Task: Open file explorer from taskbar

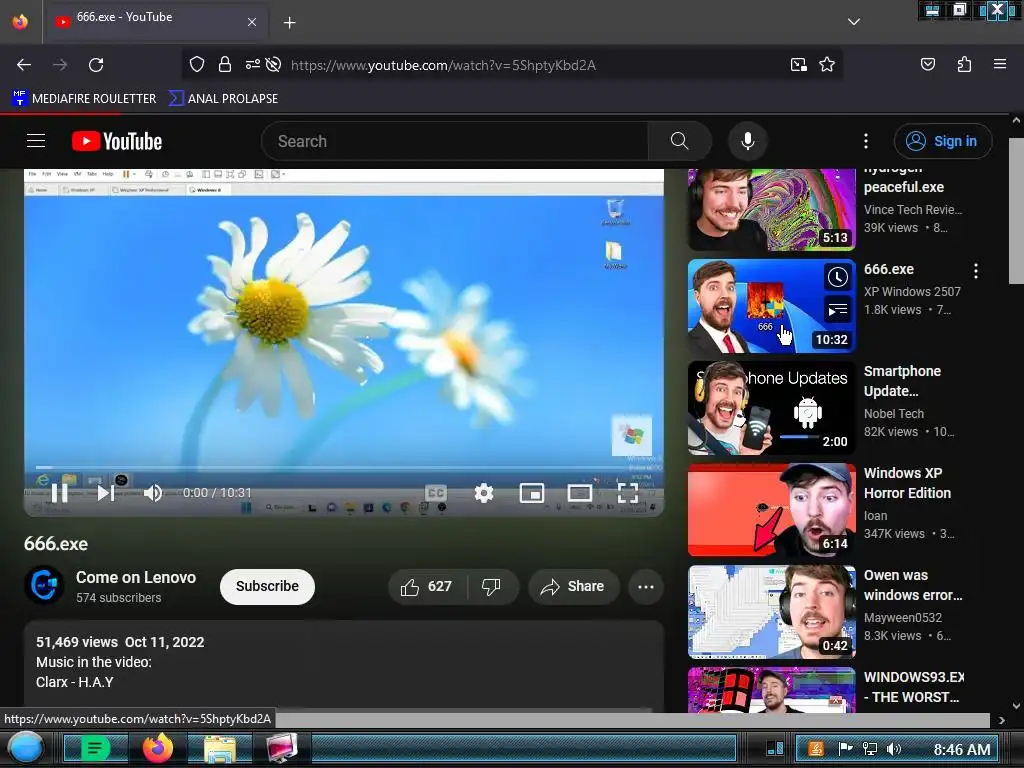Action: pos(219,748)
